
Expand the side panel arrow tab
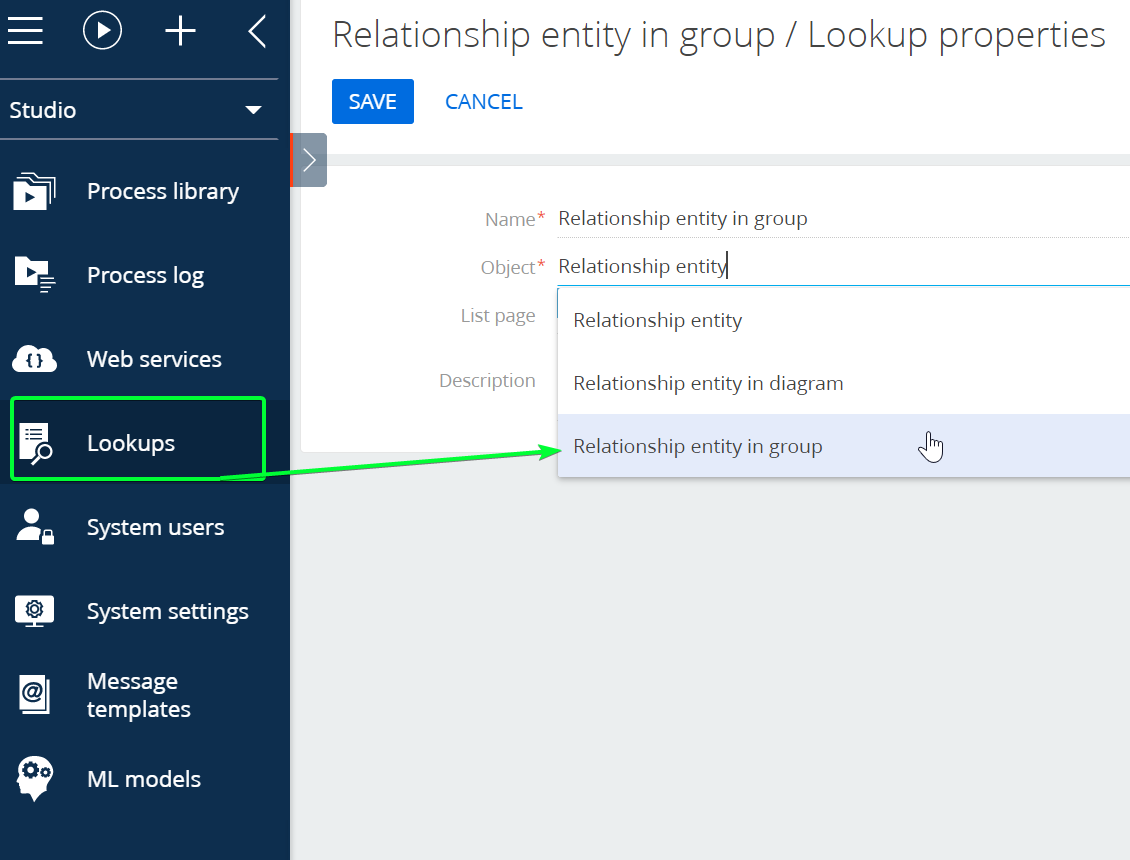tap(309, 160)
